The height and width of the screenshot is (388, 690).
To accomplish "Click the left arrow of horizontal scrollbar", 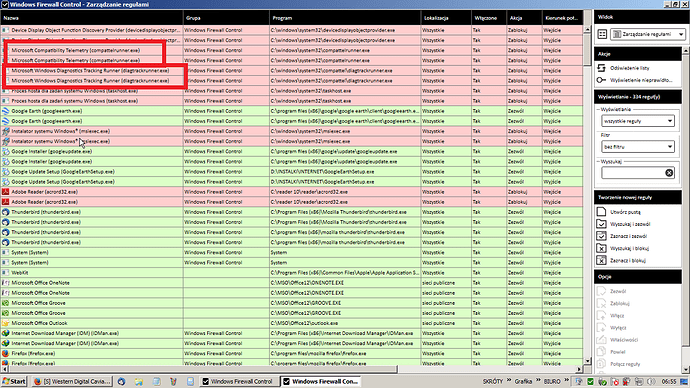I will tap(4, 369).
